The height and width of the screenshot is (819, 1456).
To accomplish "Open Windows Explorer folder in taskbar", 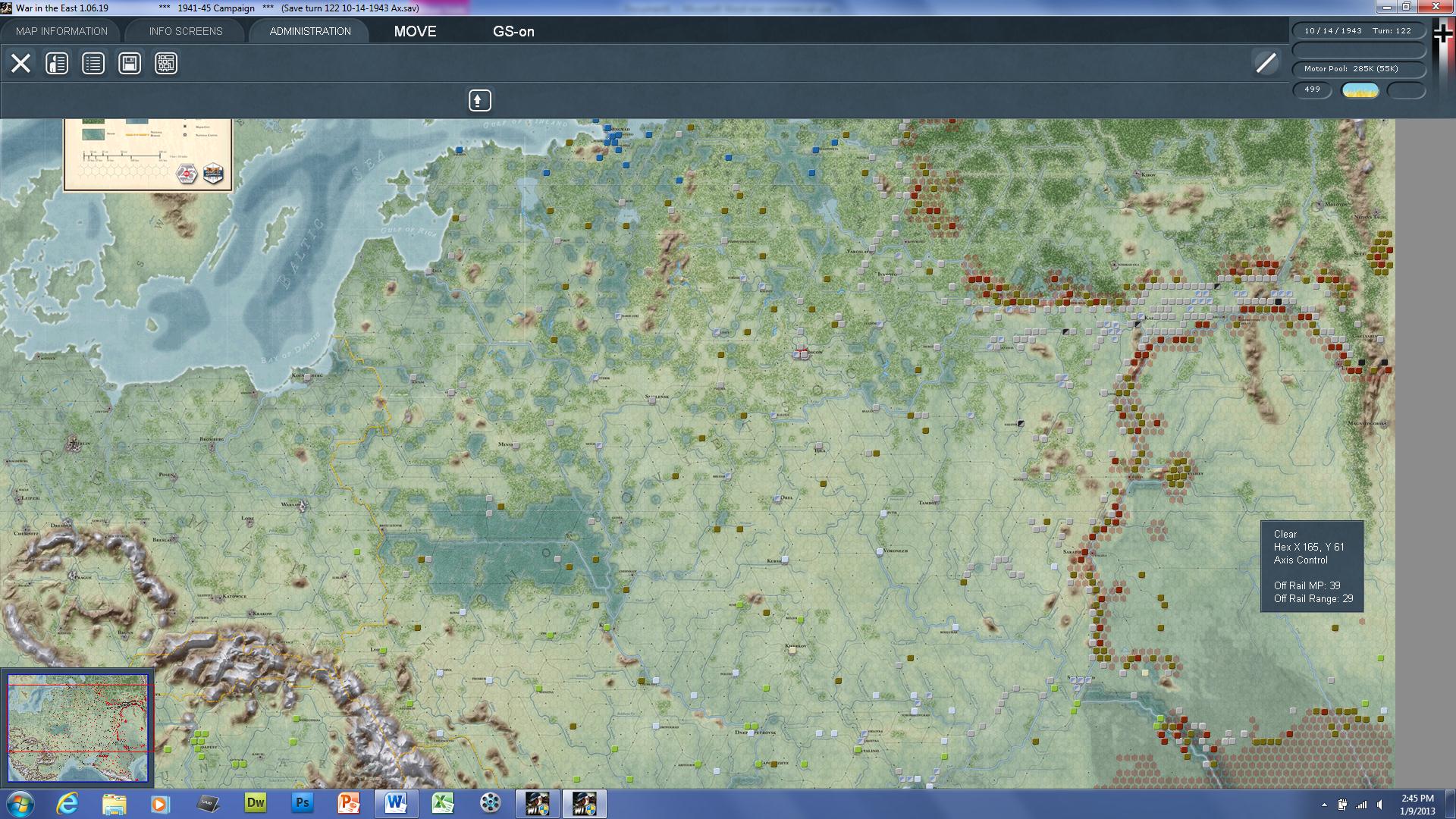I will (x=114, y=804).
